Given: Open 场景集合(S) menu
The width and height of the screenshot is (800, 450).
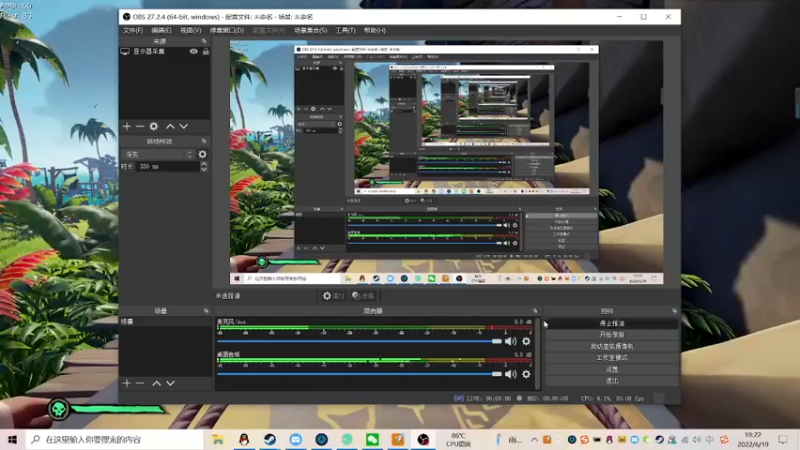Looking at the screenshot, I should (310, 31).
